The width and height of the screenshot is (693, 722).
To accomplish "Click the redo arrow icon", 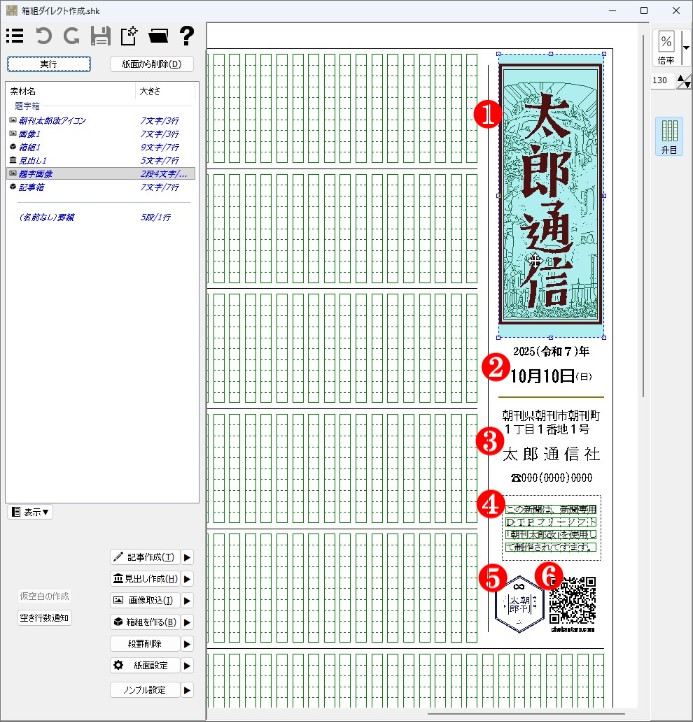I will pyautogui.click(x=72, y=37).
